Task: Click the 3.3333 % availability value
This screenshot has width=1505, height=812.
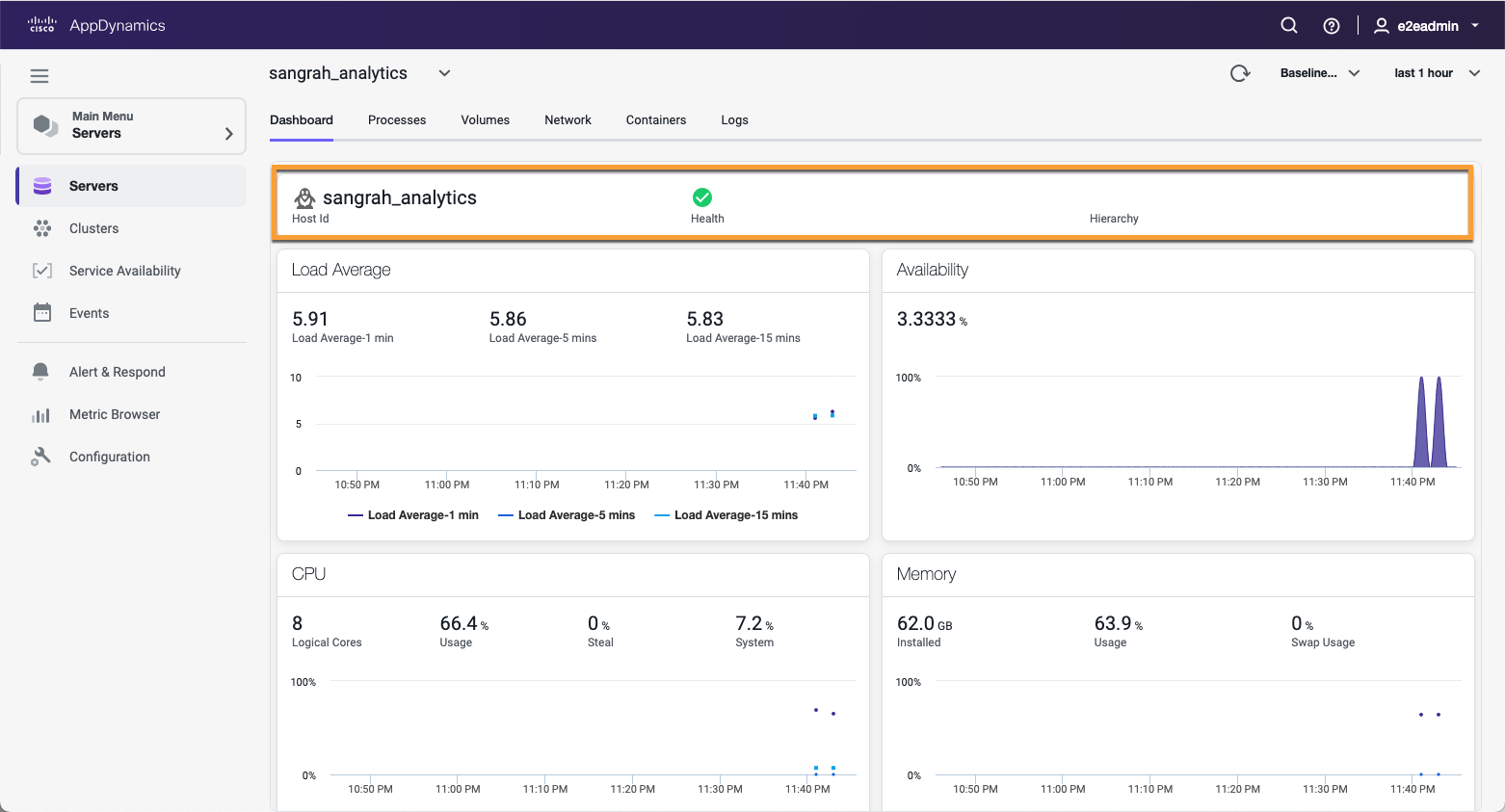Action: click(x=932, y=319)
